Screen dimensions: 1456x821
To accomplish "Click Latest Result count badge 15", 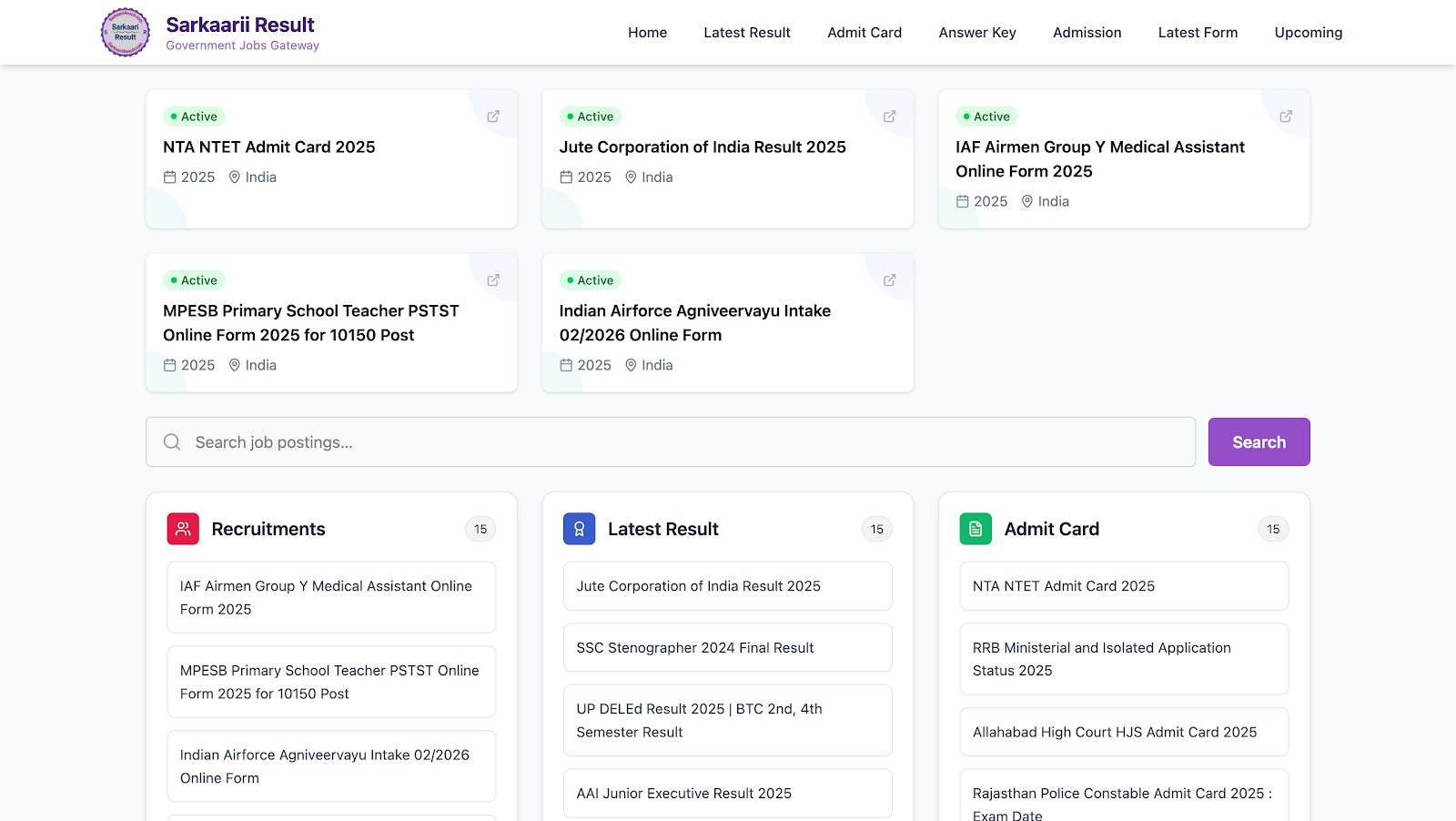I will click(877, 529).
